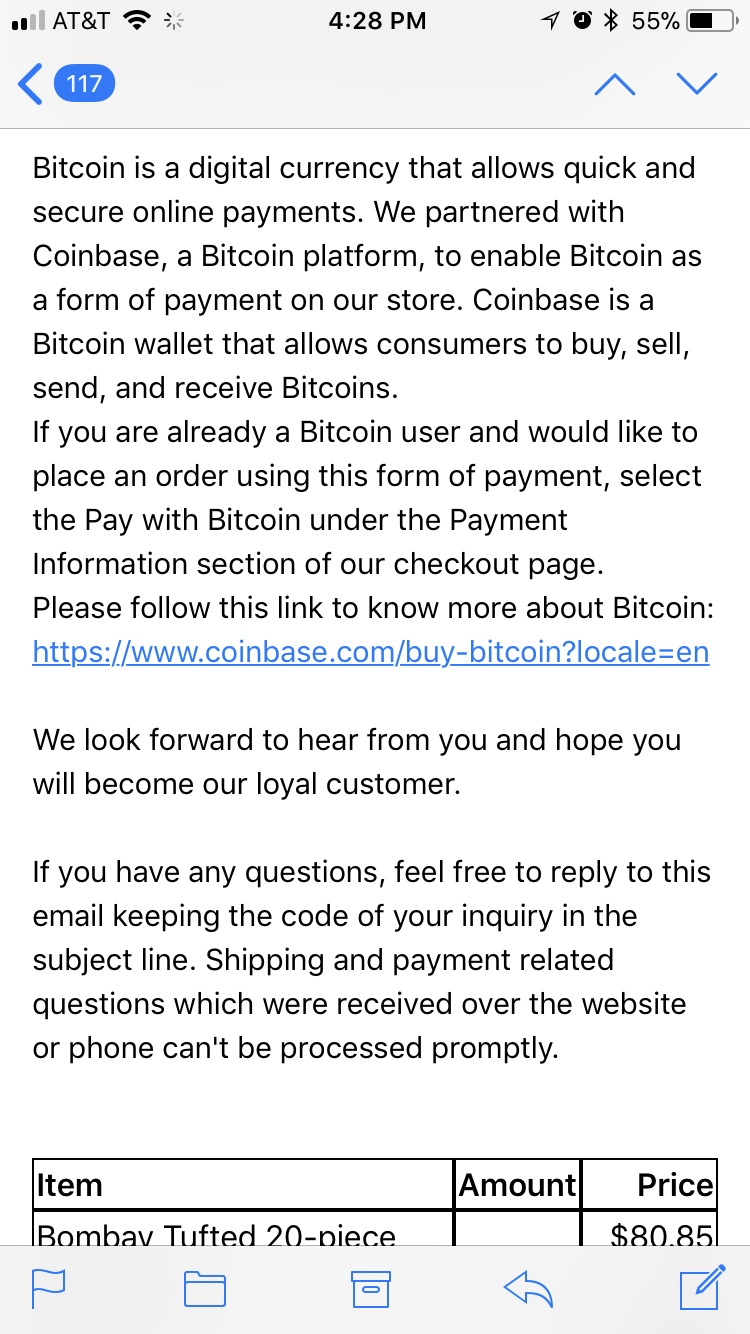Tap the Wi-Fi icon in the status bar

138,20
